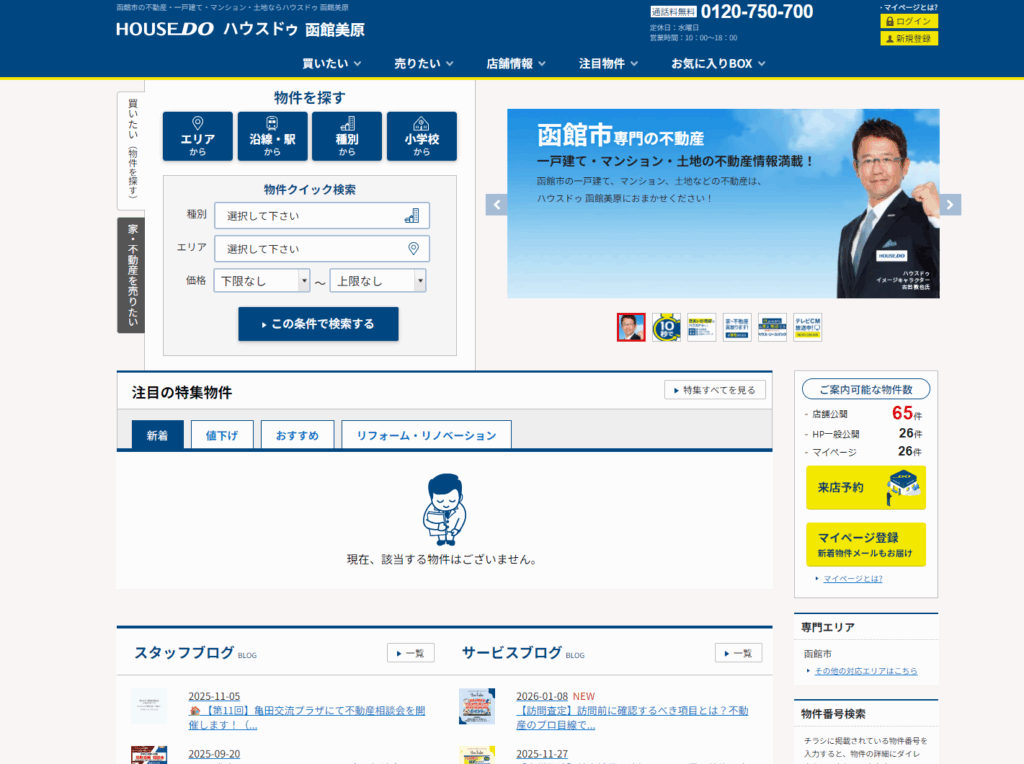
Task: Click the 特集すべてを見る button
Action: [x=715, y=390]
